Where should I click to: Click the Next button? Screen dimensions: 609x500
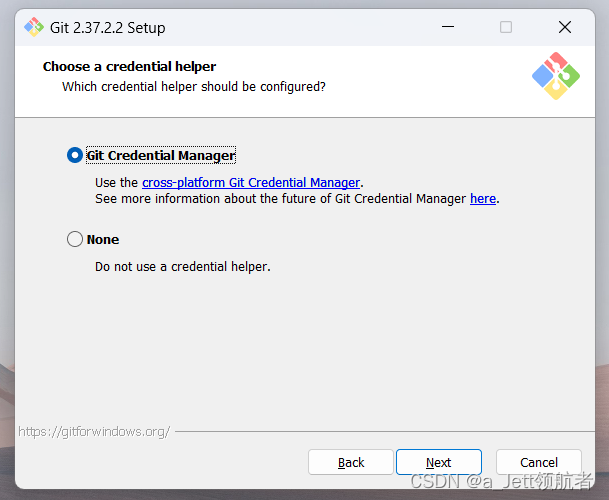coord(439,462)
